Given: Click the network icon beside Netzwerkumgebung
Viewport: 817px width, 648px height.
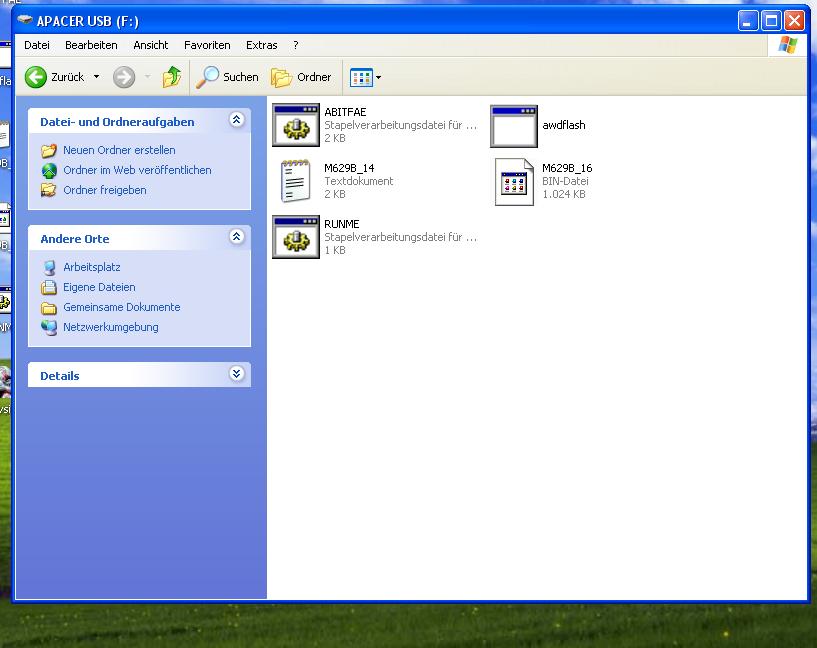Looking at the screenshot, I should click(x=49, y=327).
